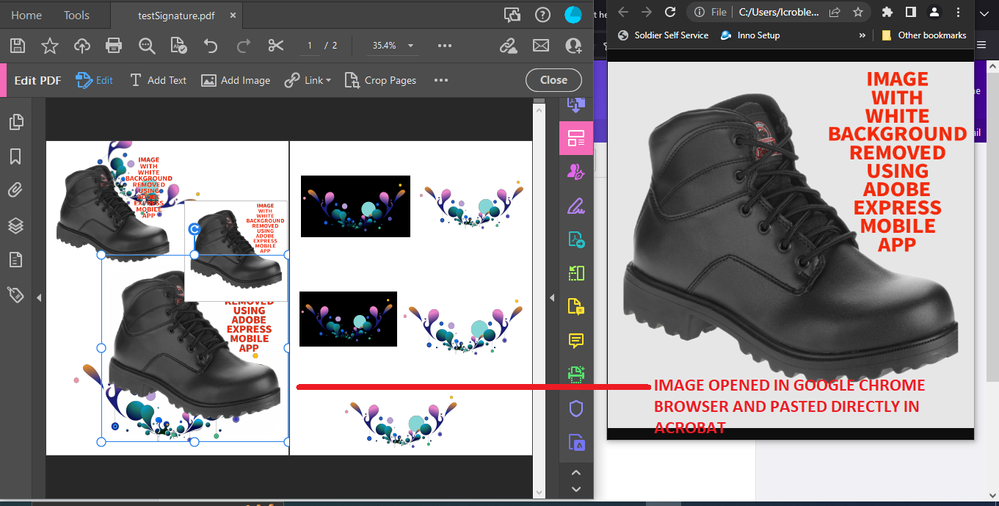Go back in Chrome
The height and width of the screenshot is (506, 999).
[x=623, y=12]
